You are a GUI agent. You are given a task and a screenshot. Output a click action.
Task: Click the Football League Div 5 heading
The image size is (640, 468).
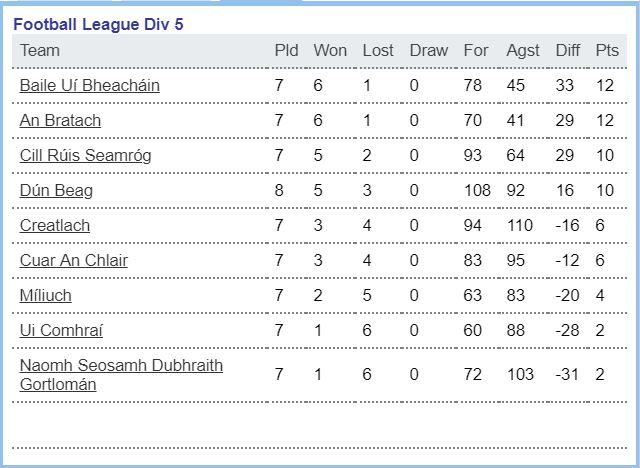98,24
